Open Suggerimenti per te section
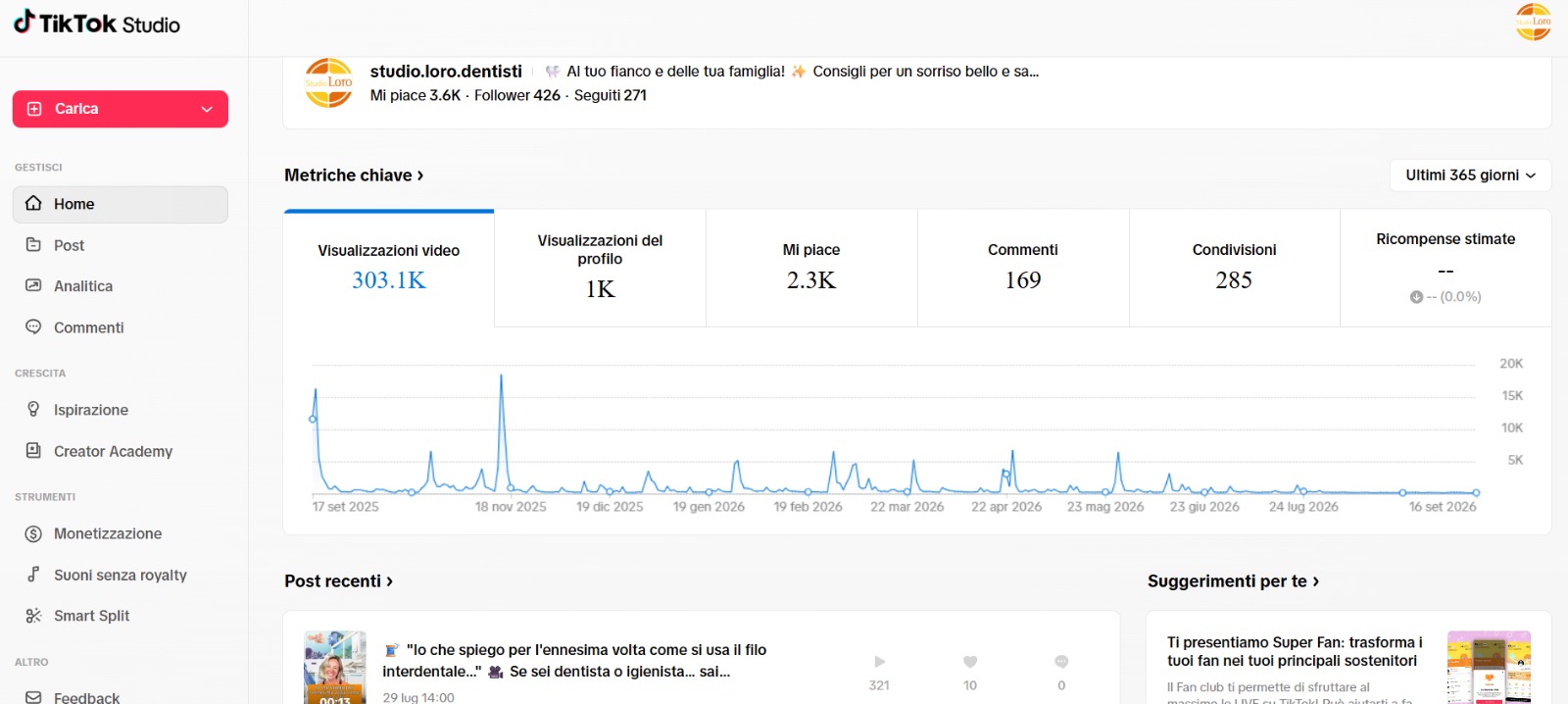The height and width of the screenshot is (704, 1568). pos(1233,581)
